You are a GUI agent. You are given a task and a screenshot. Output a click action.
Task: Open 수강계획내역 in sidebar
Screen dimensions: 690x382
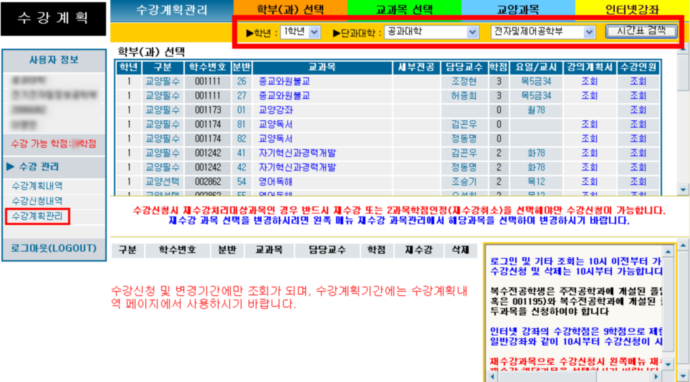37,186
